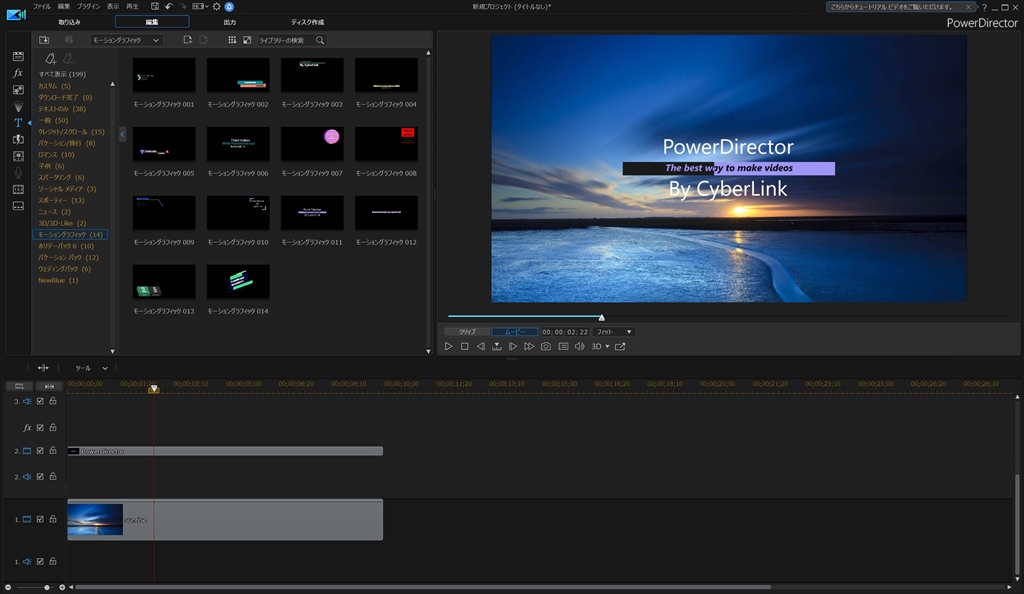This screenshot has width=1024, height=594.
Task: Open the フィット preview zoom dropdown
Action: point(614,332)
